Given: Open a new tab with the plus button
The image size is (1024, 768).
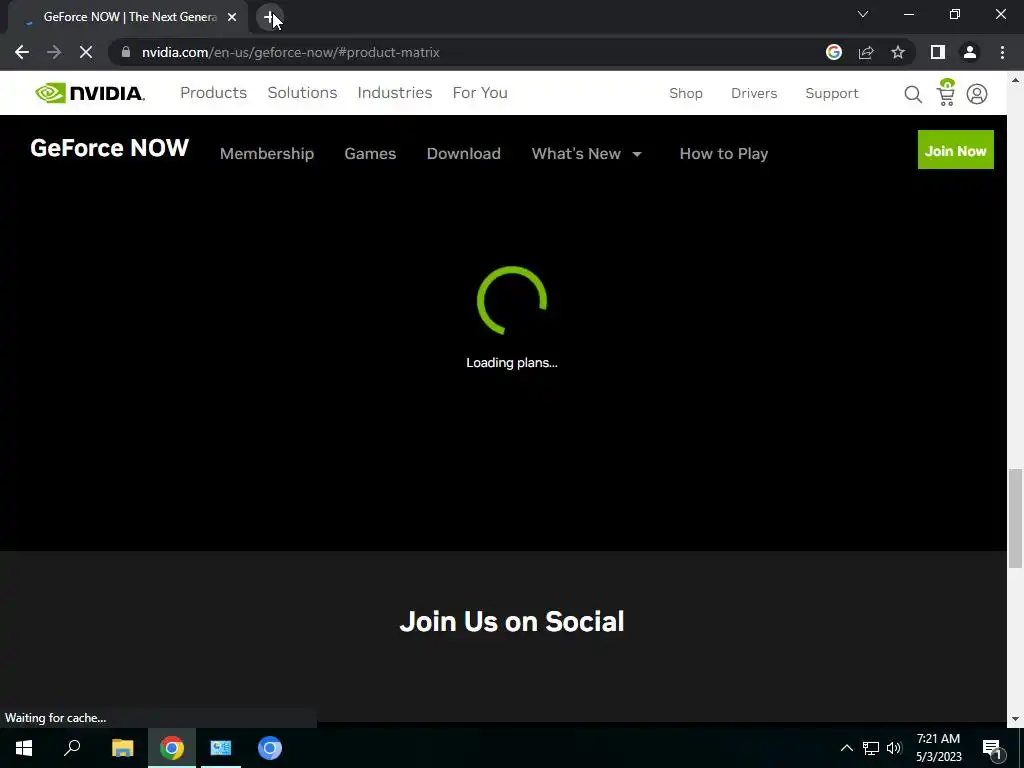Looking at the screenshot, I should point(270,17).
